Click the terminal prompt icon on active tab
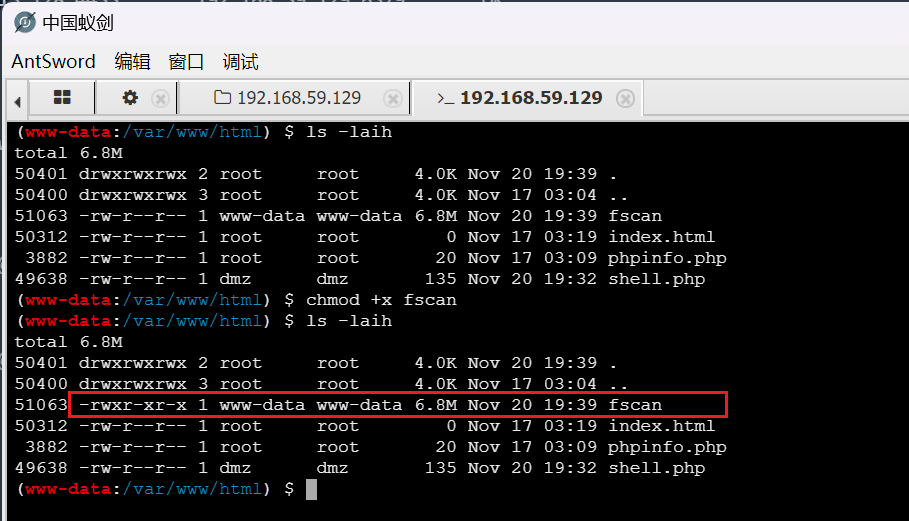 pos(445,98)
